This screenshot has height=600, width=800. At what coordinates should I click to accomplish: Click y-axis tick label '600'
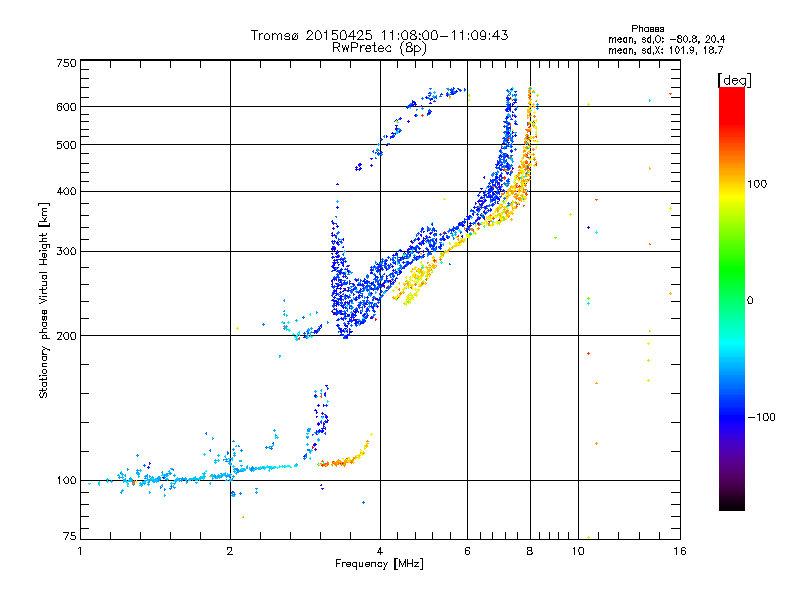click(x=66, y=107)
